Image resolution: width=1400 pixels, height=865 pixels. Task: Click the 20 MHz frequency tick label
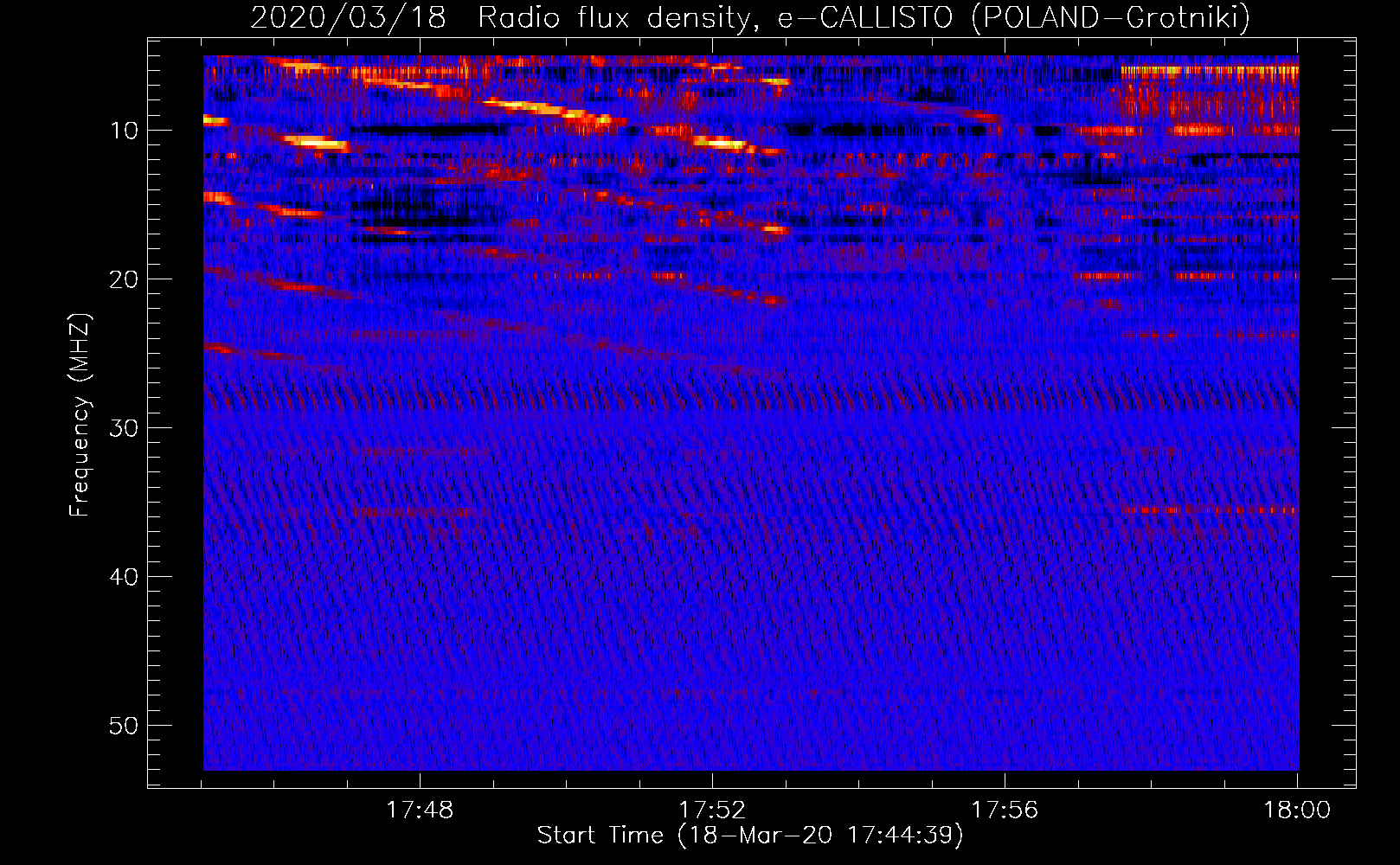125,279
